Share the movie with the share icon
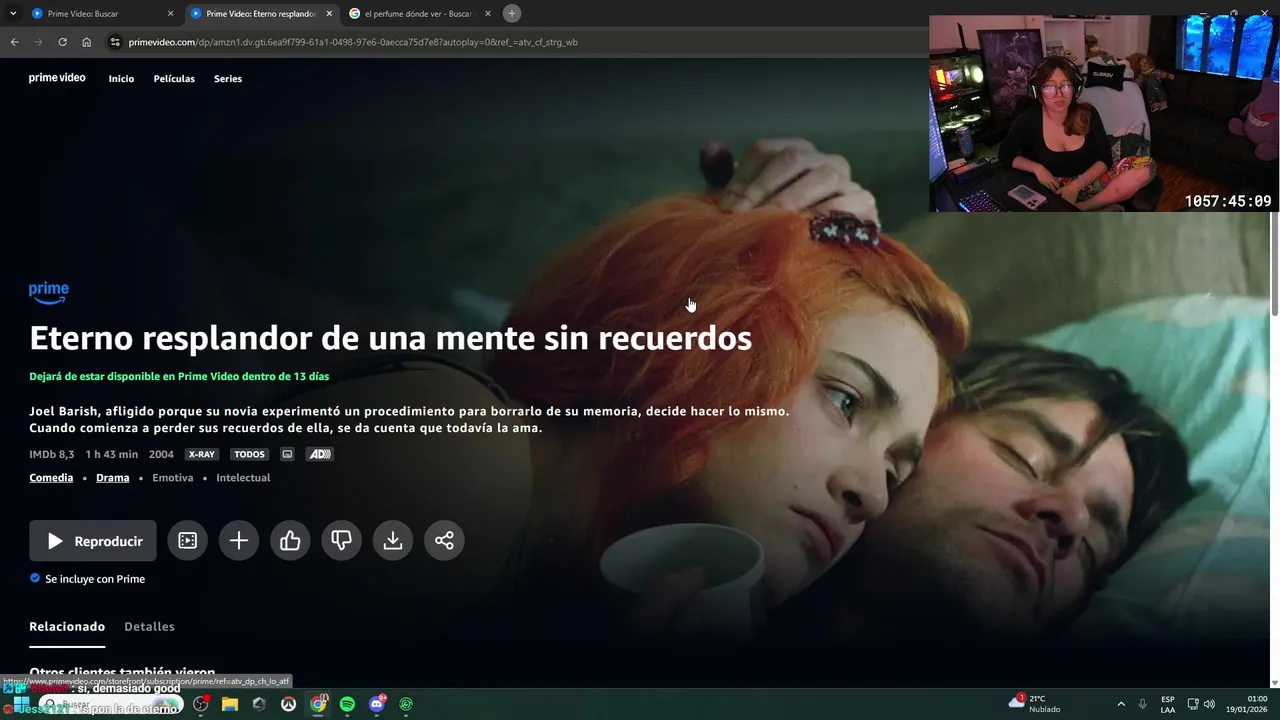The image size is (1280, 720). [444, 541]
